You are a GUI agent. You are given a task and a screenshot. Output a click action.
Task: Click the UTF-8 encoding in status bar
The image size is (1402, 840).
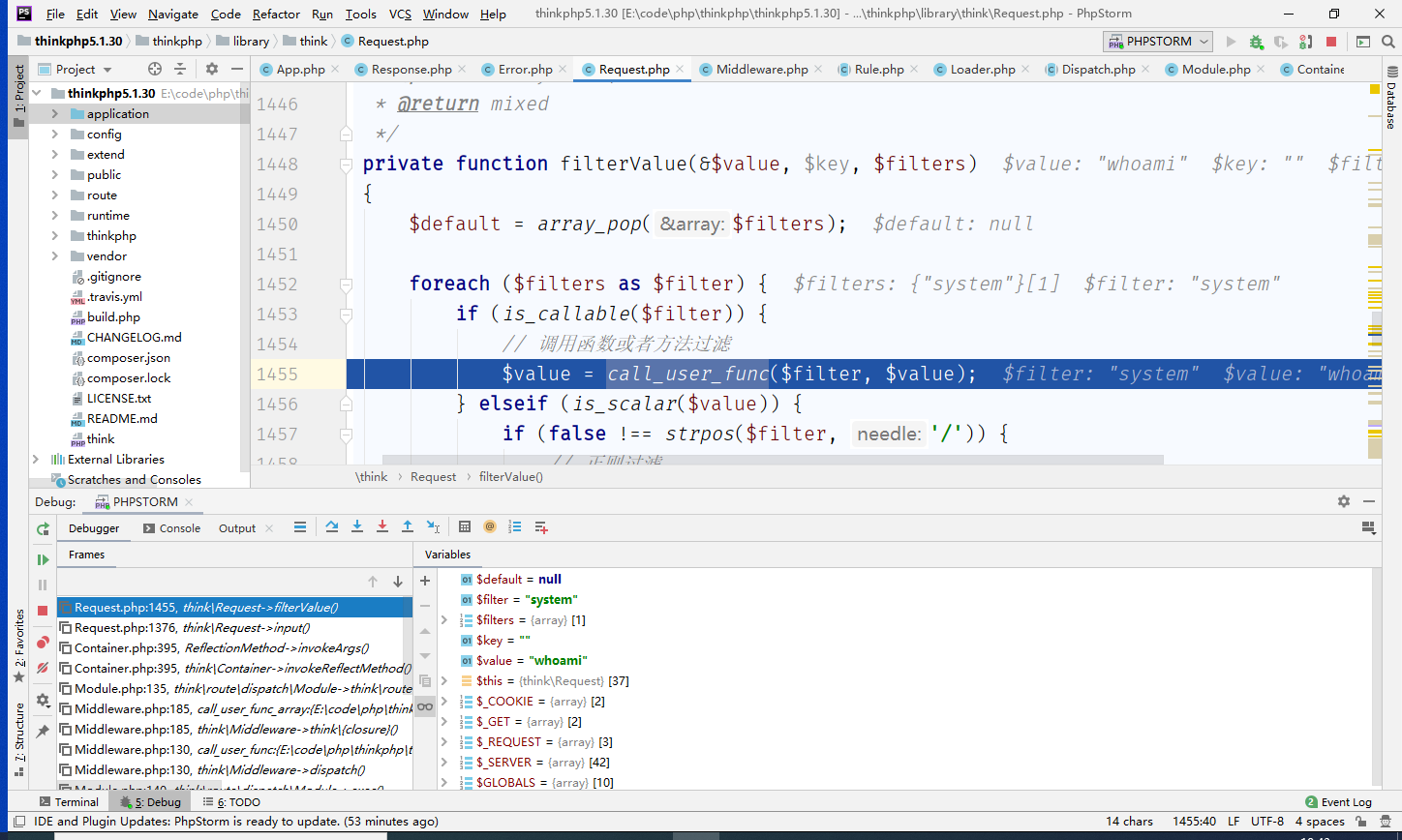(x=1267, y=822)
